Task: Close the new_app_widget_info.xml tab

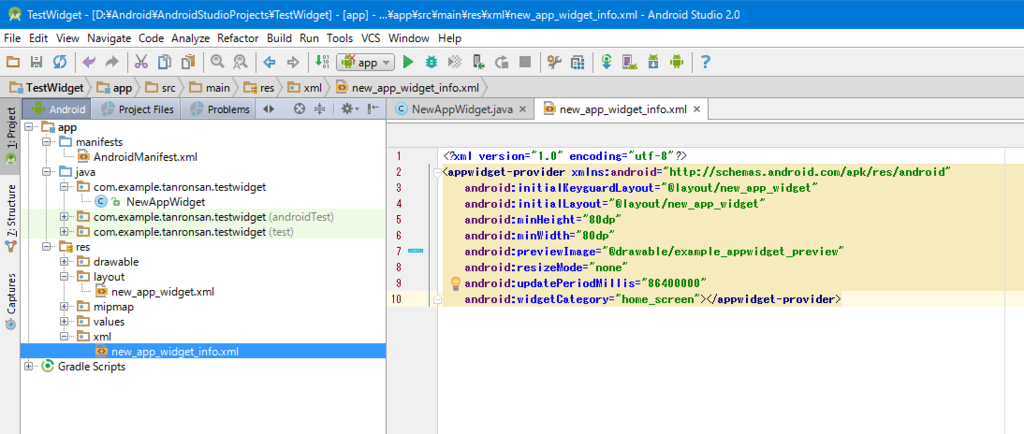Action: click(x=697, y=110)
